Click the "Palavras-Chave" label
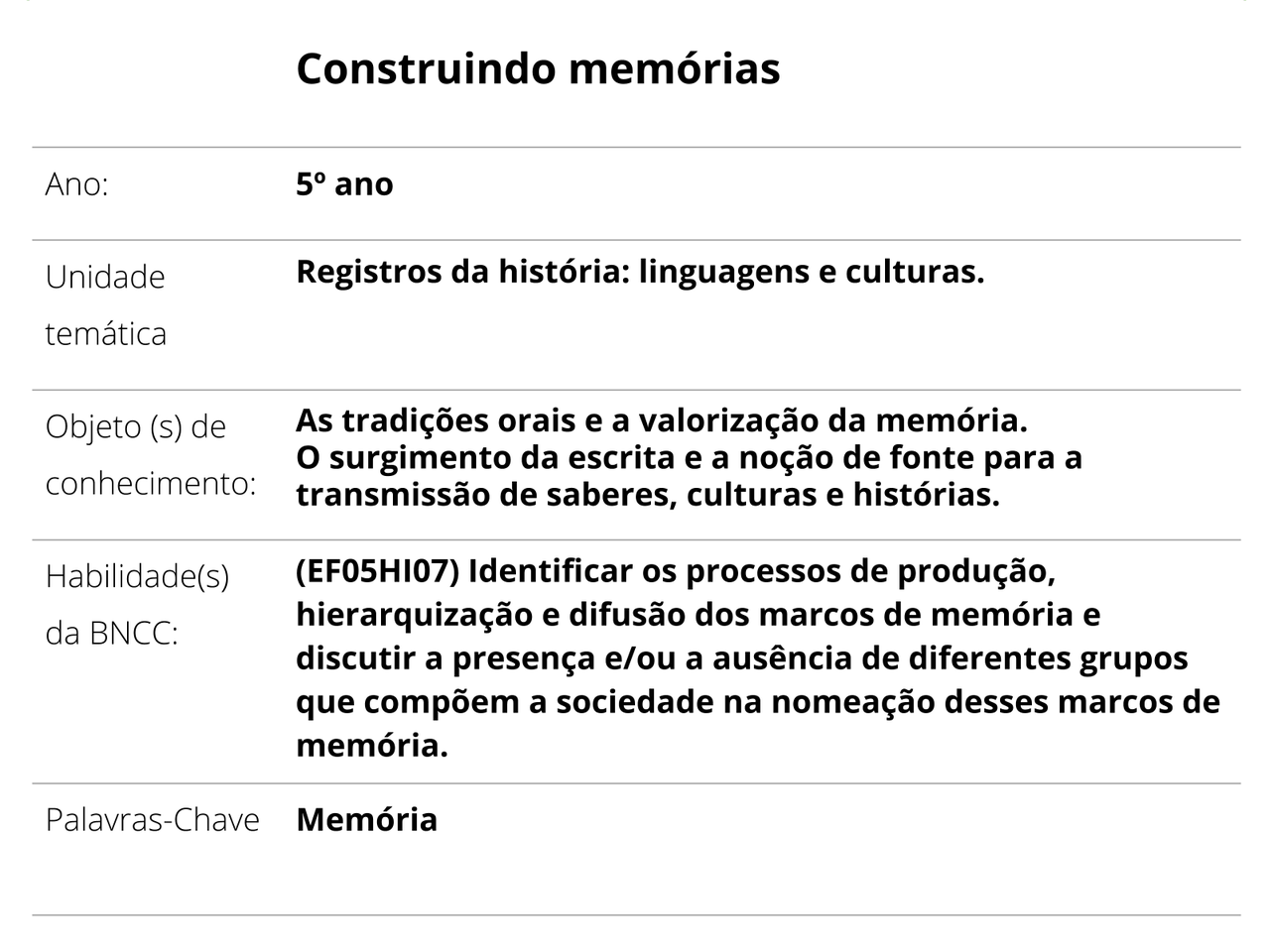This screenshot has height=952, width=1270. point(153,820)
